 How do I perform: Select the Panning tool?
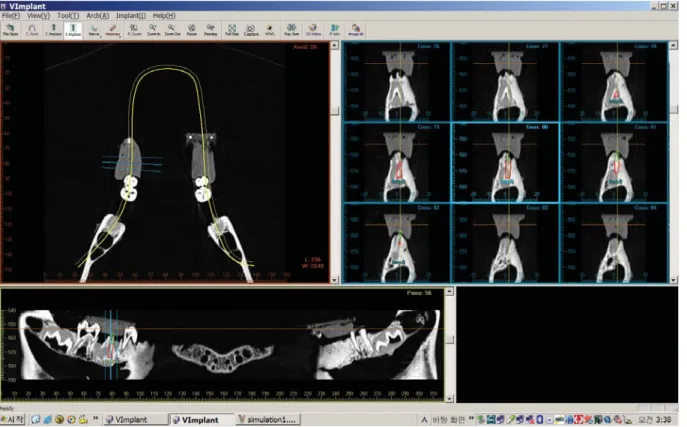(210, 30)
